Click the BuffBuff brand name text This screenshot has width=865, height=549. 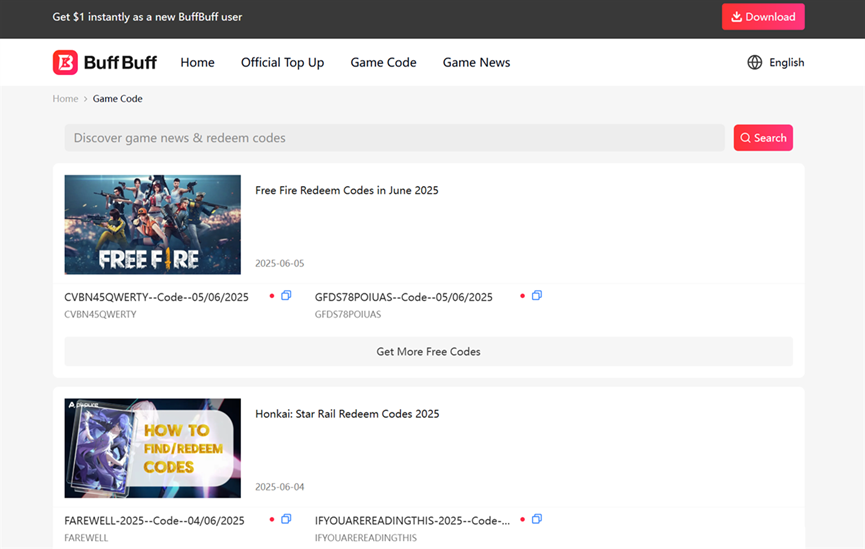(x=120, y=62)
